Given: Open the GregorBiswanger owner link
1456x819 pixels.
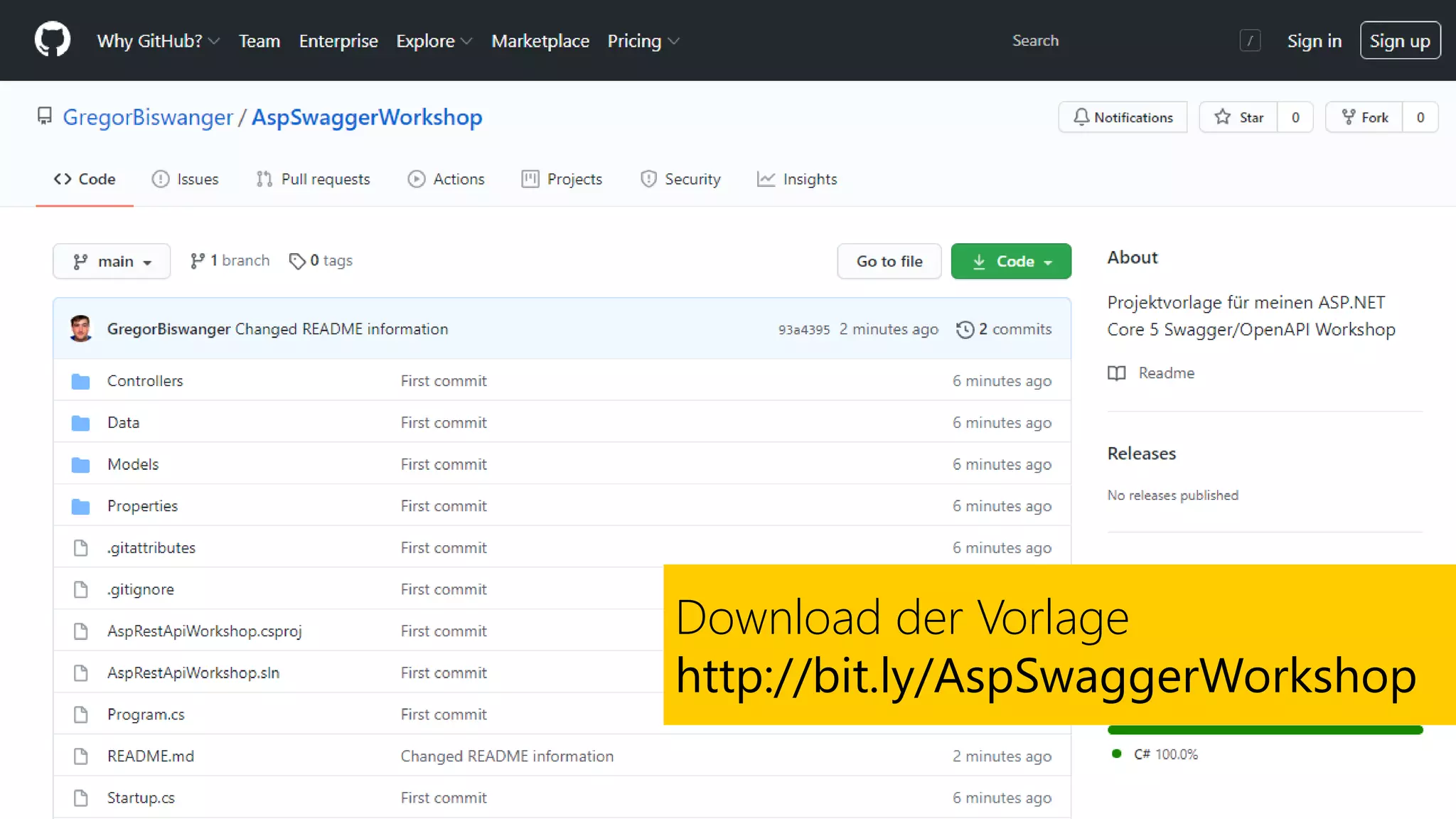Looking at the screenshot, I should click(x=148, y=117).
